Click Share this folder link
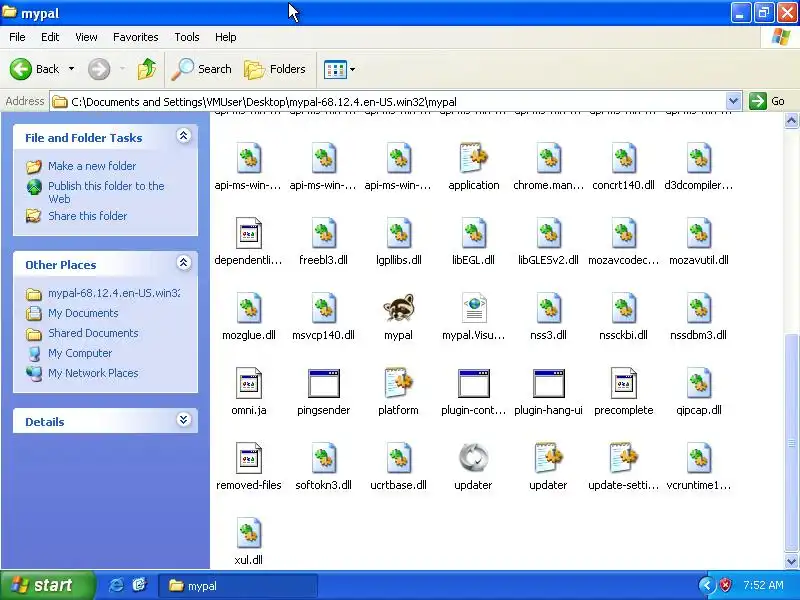800x600 pixels. pos(87,216)
